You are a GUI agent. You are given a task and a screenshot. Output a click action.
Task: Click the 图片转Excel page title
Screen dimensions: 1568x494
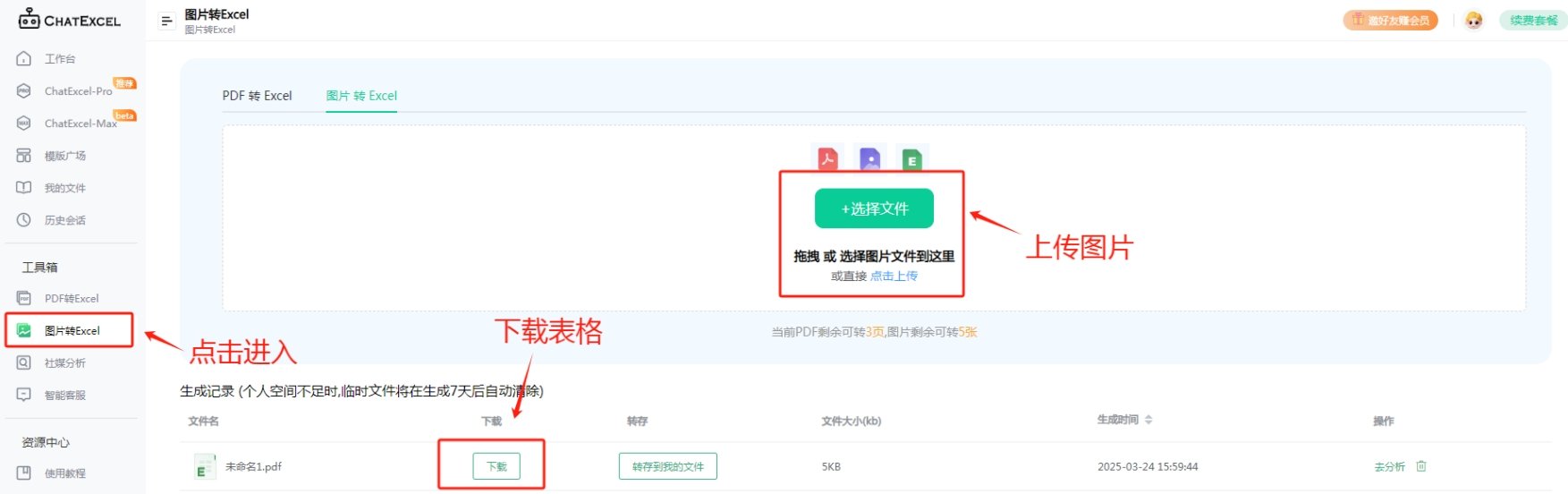[216, 14]
